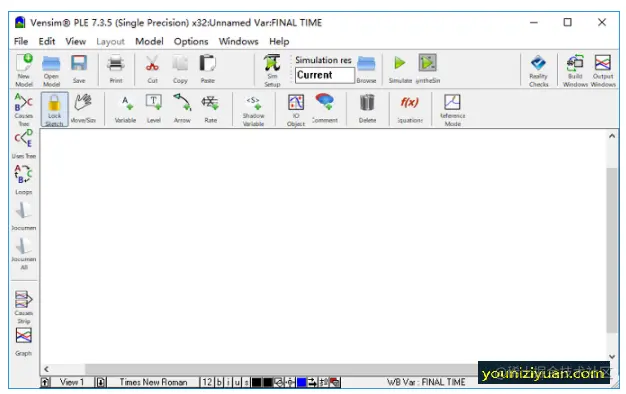Toggle the Lock Sketch tool
Viewport: 626px width, 394px height.
click(54, 109)
